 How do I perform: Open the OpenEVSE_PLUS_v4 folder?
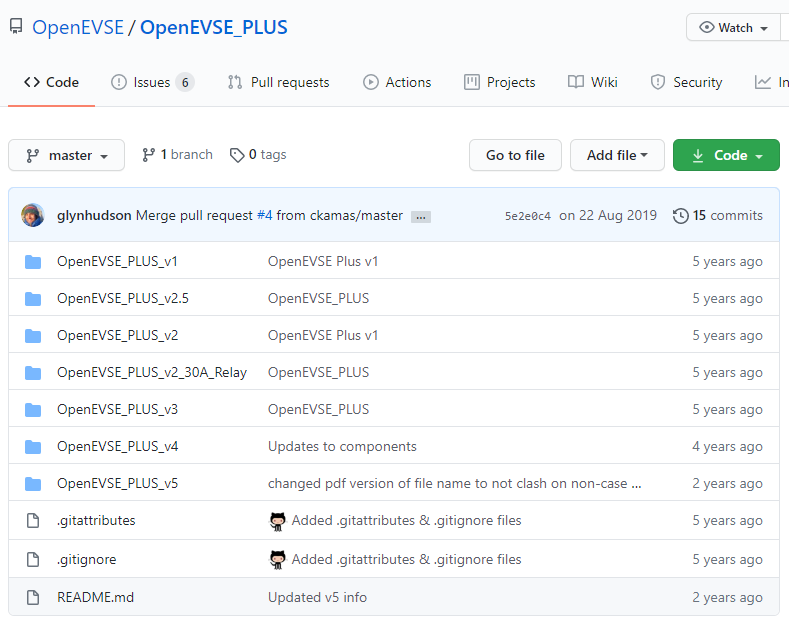coord(117,446)
